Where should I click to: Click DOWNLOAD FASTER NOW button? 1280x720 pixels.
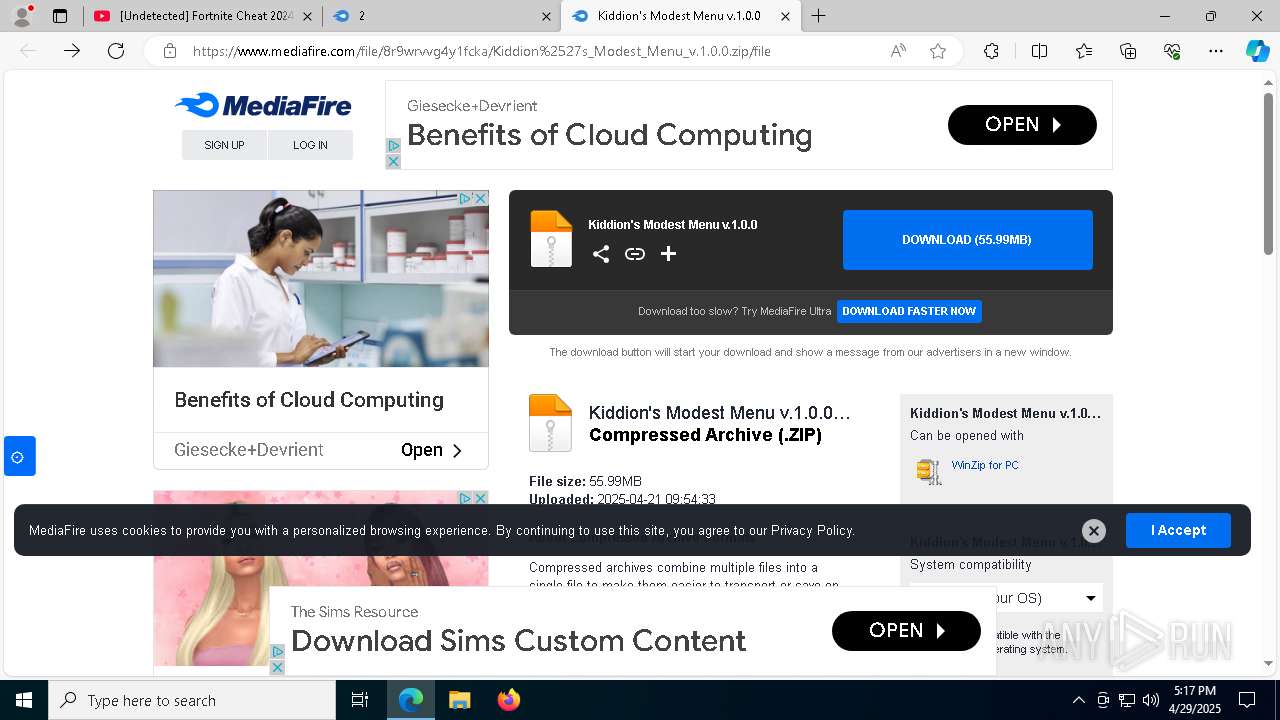pyautogui.click(x=909, y=311)
